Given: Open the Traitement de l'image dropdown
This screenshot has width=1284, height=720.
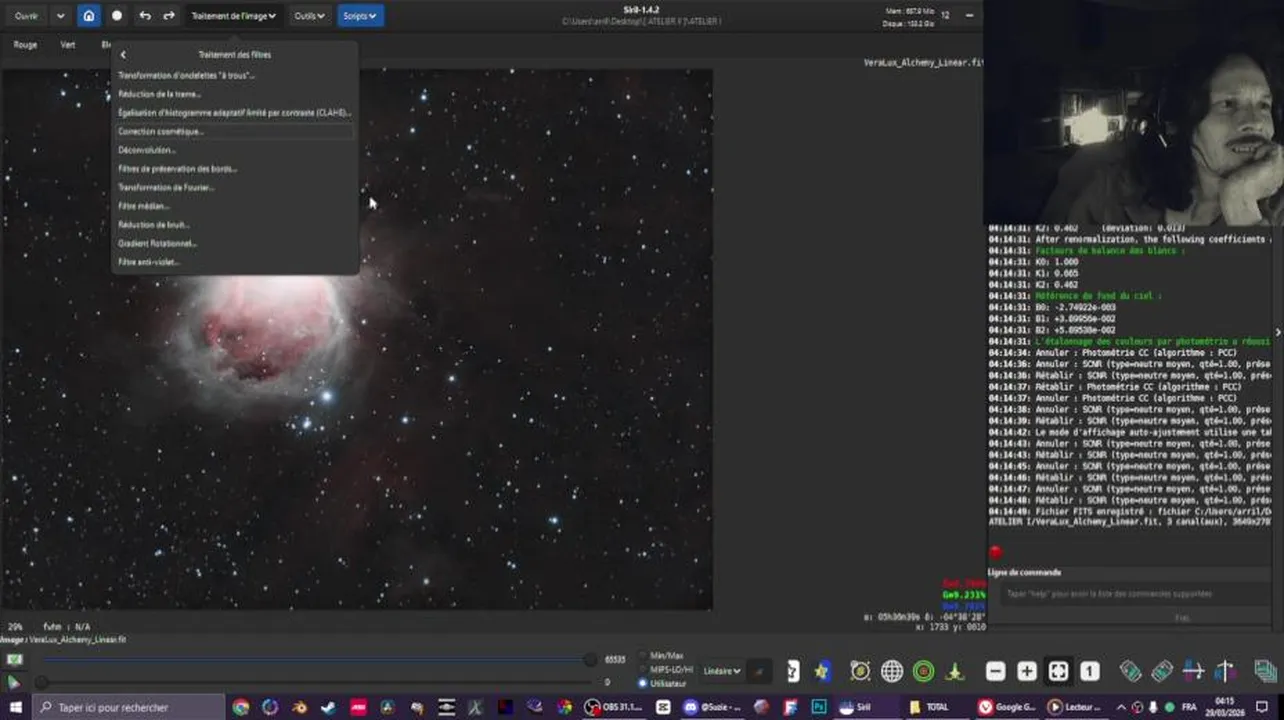Looking at the screenshot, I should coord(233,15).
